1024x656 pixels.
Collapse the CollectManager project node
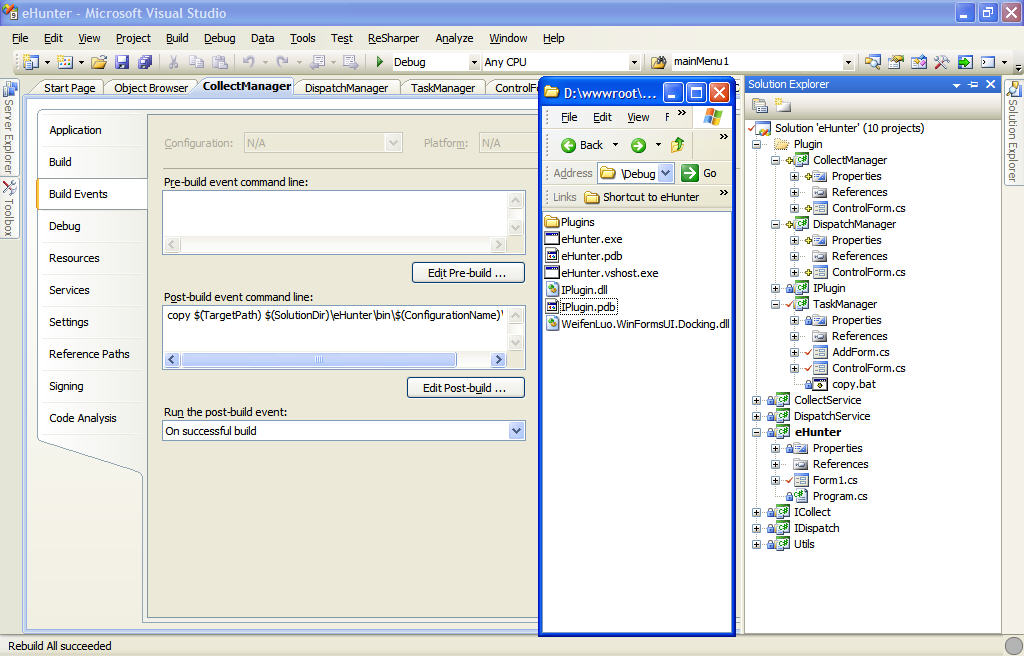pyautogui.click(x=775, y=160)
